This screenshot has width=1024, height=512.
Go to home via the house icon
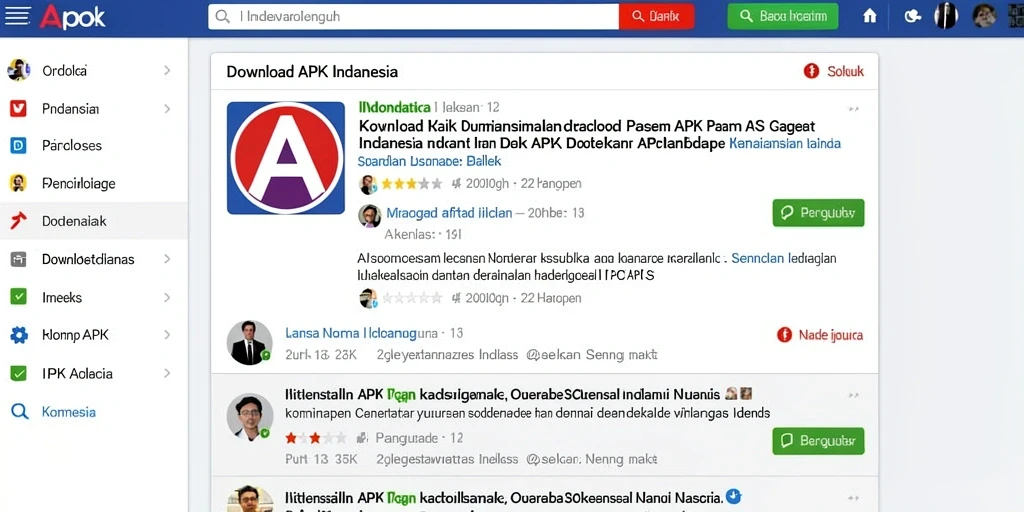(870, 16)
